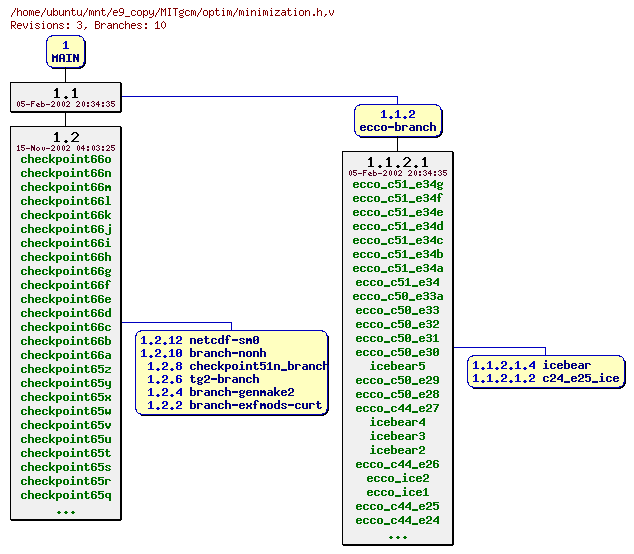Click tag ecco_c50_e29
Viewport: 634px width, 554px height.
(x=398, y=380)
